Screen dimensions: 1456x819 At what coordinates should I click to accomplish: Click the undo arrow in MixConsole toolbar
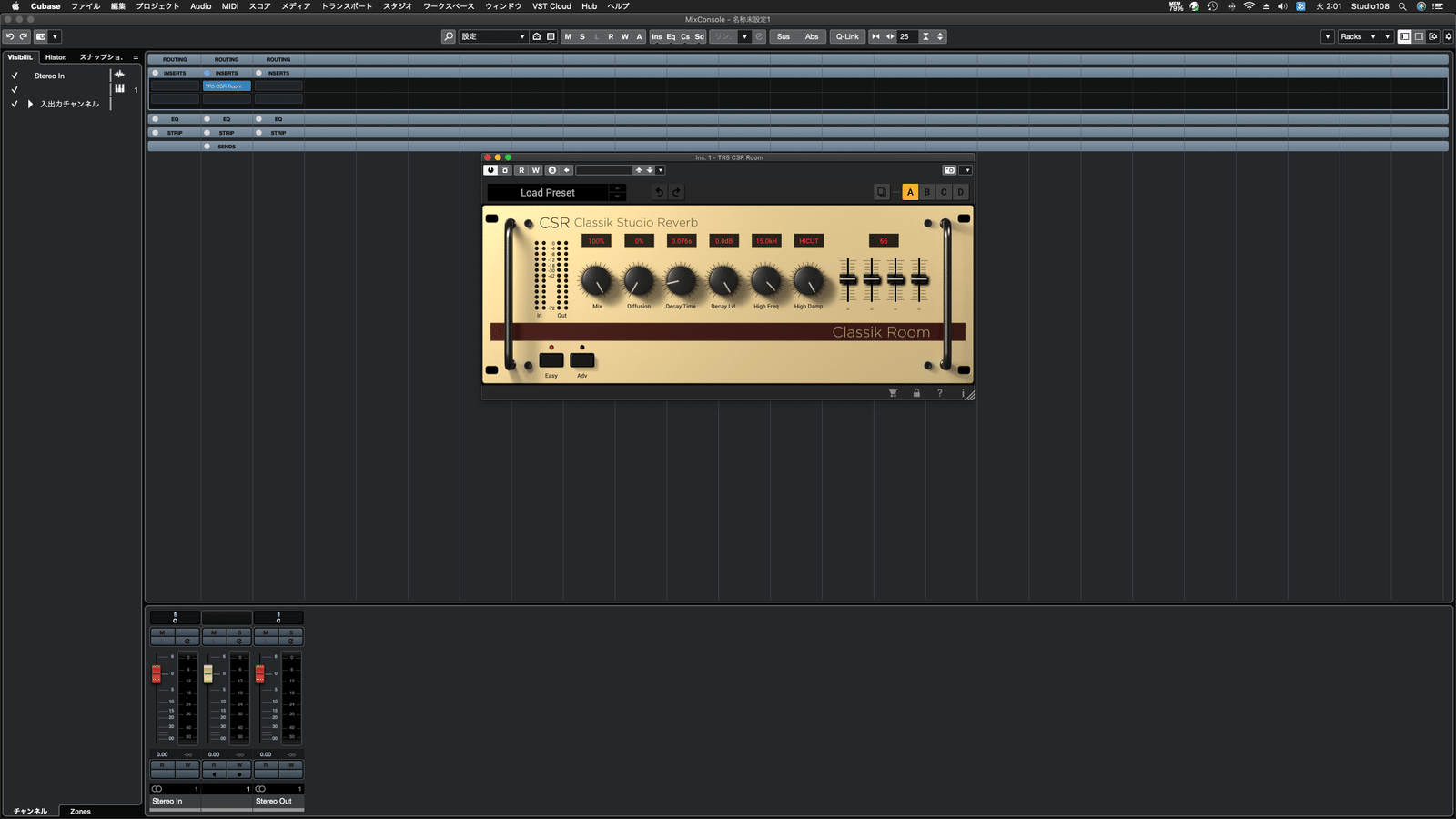tap(10, 36)
